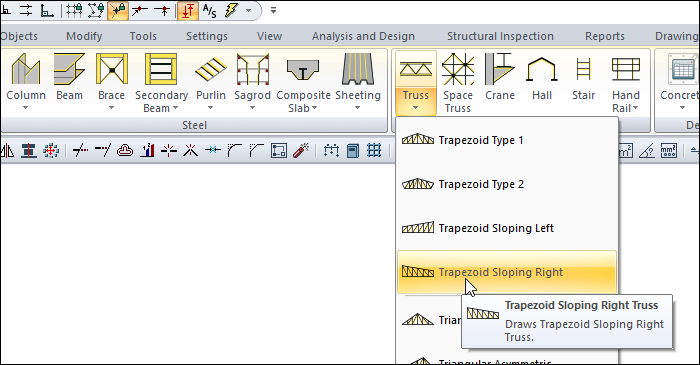Select the Purlin tool icon

[x=211, y=69]
